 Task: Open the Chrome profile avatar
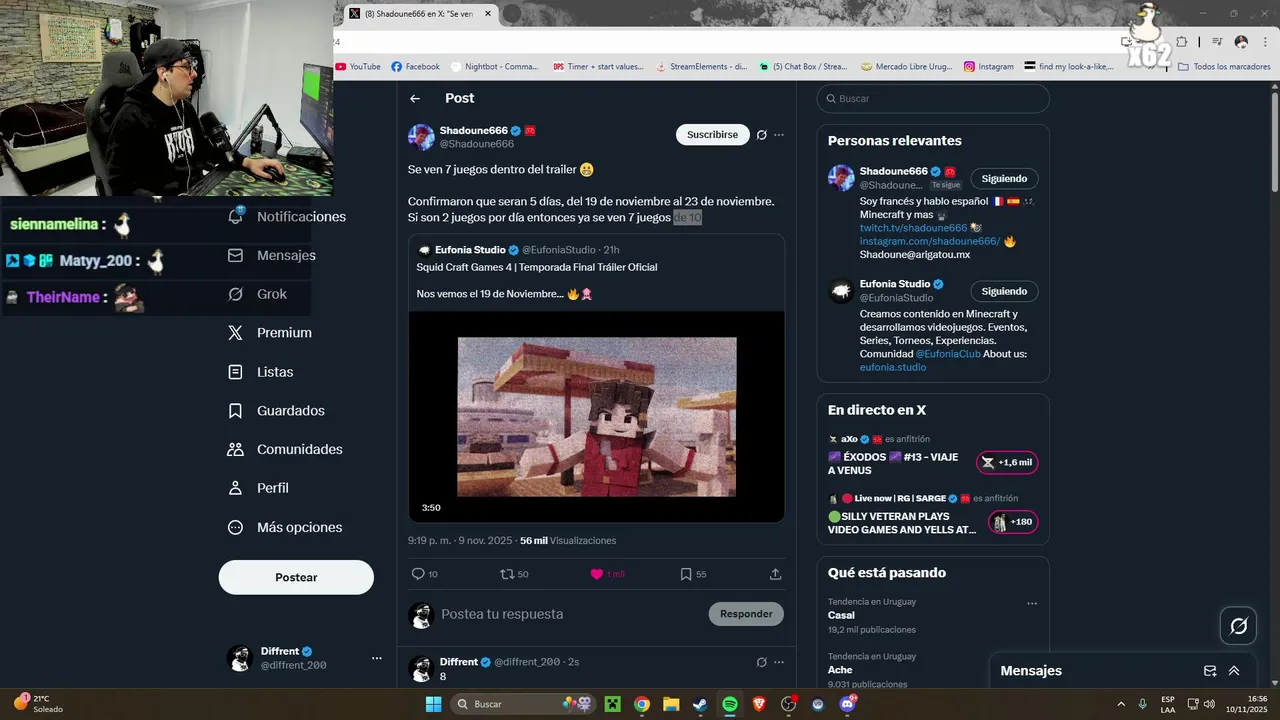click(1241, 42)
